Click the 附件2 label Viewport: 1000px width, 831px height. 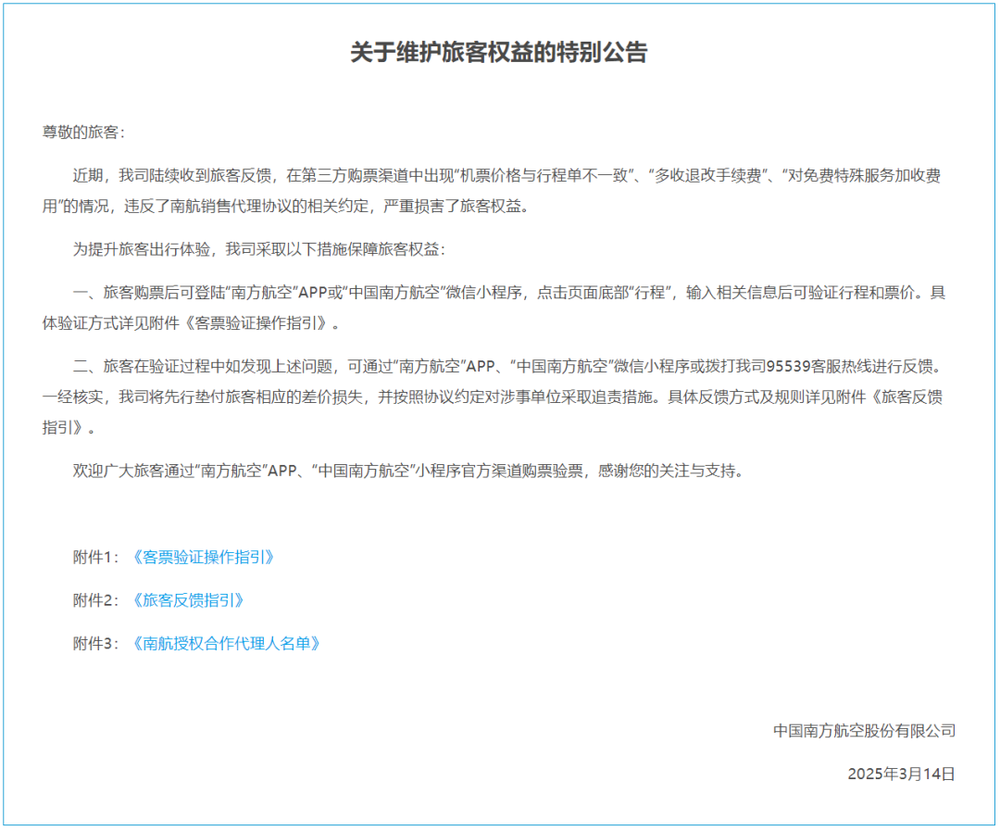[x=97, y=601]
